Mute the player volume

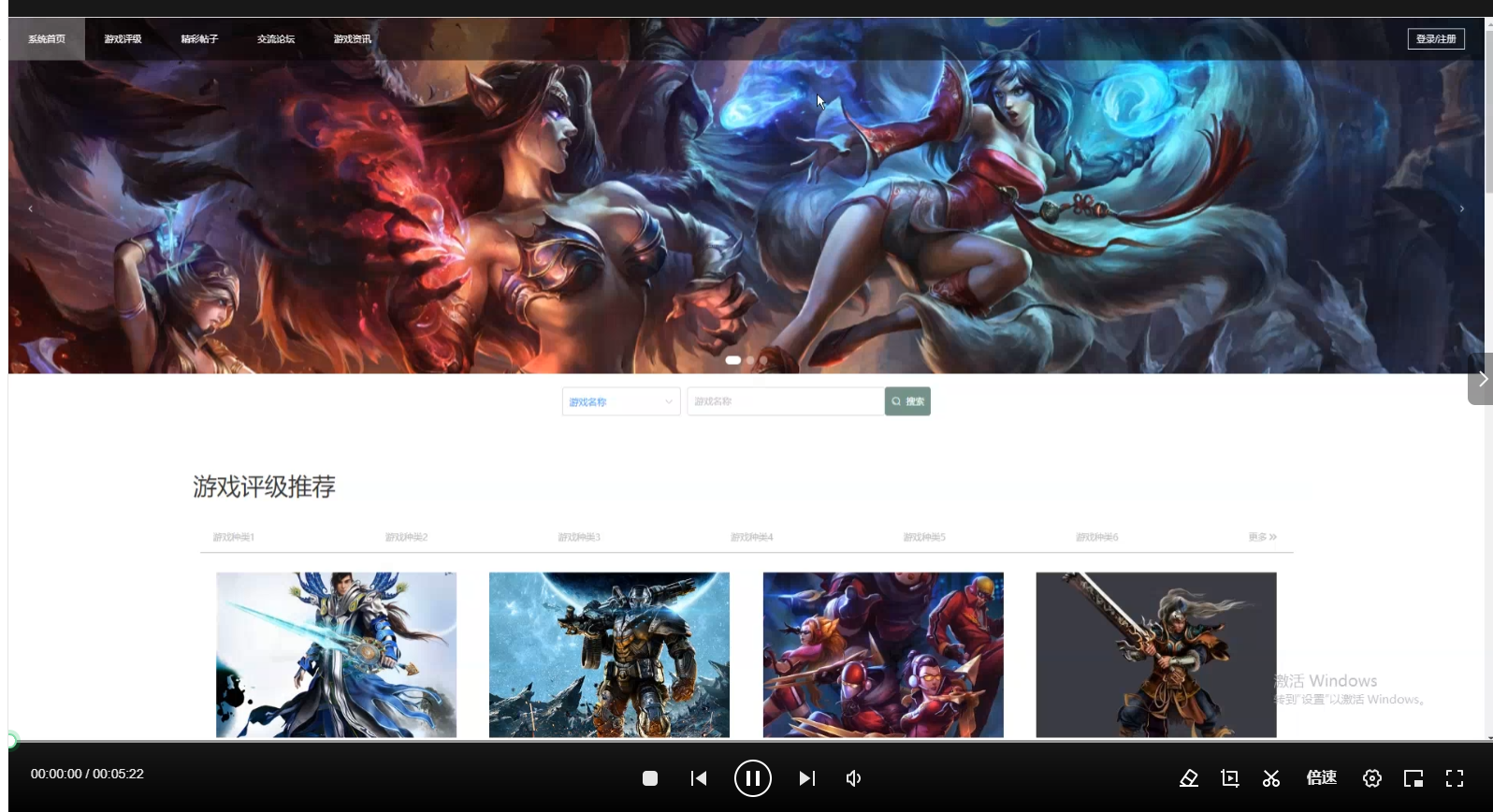[x=853, y=778]
